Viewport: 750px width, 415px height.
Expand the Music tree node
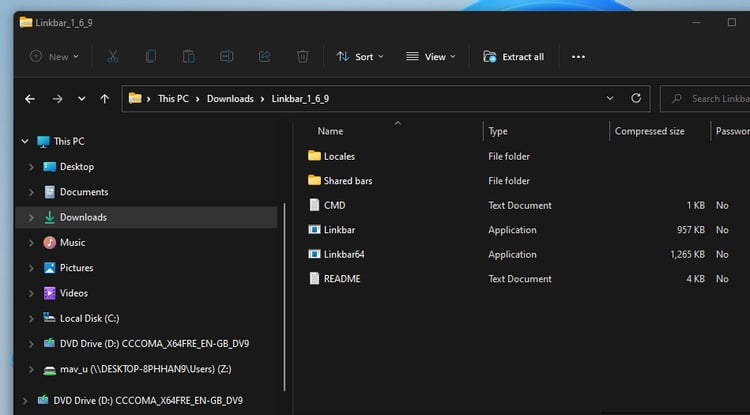point(31,243)
